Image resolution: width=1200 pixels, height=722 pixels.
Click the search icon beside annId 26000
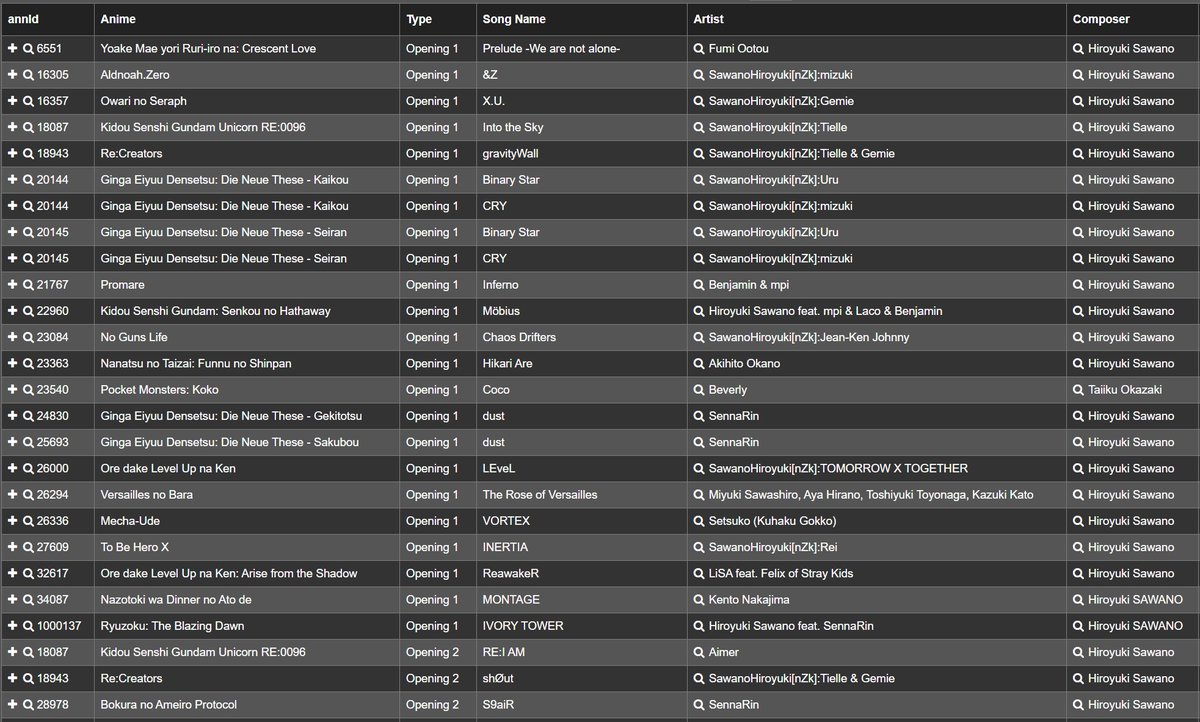click(x=28, y=468)
